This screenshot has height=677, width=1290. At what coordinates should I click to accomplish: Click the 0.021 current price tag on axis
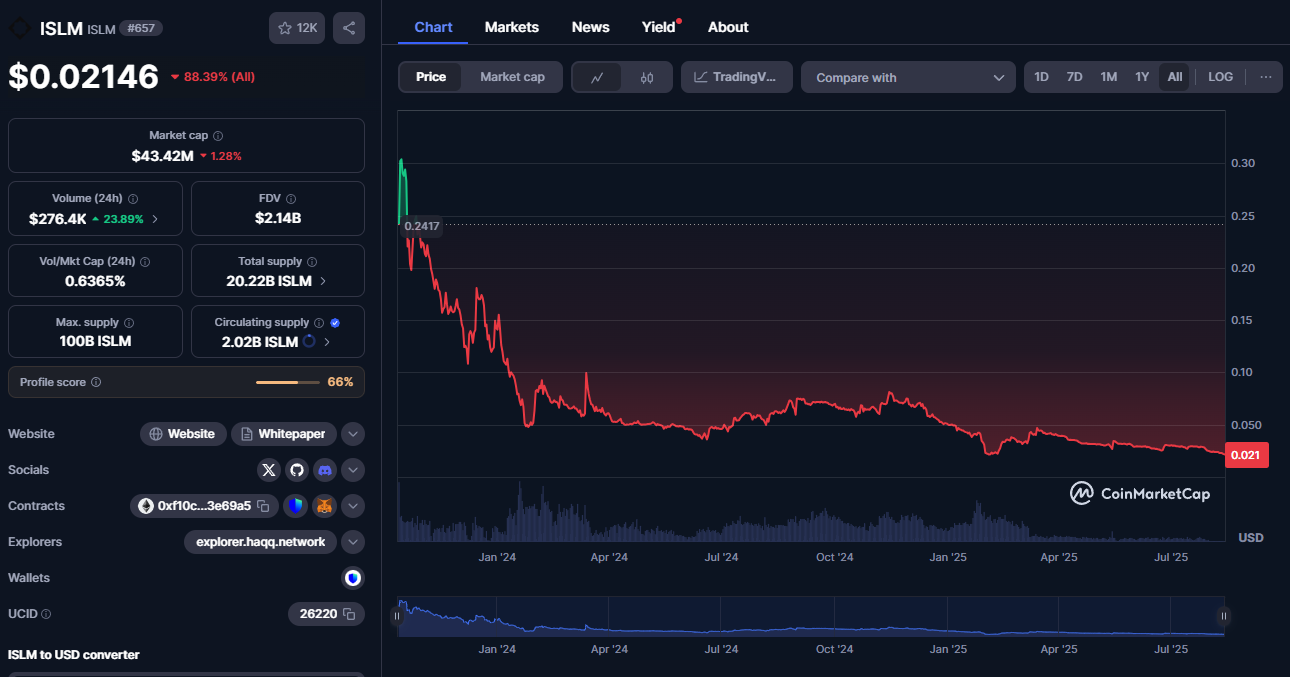point(1247,455)
